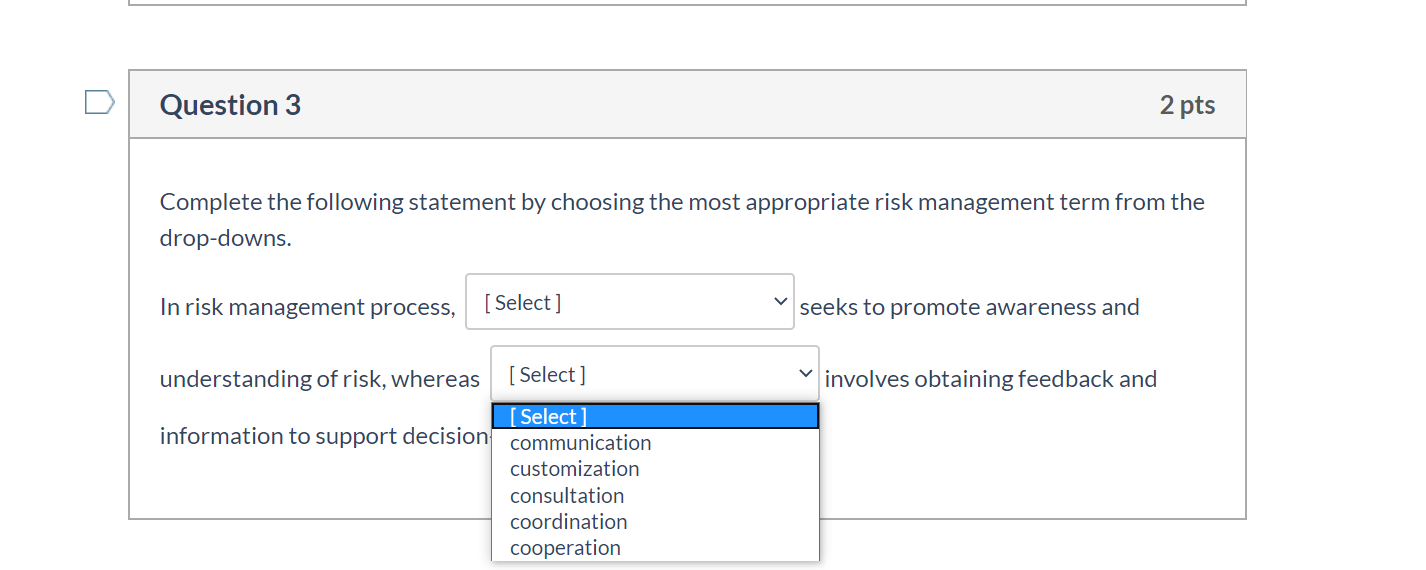Open the first [Select] dropdown after "risk management process"

[630, 302]
